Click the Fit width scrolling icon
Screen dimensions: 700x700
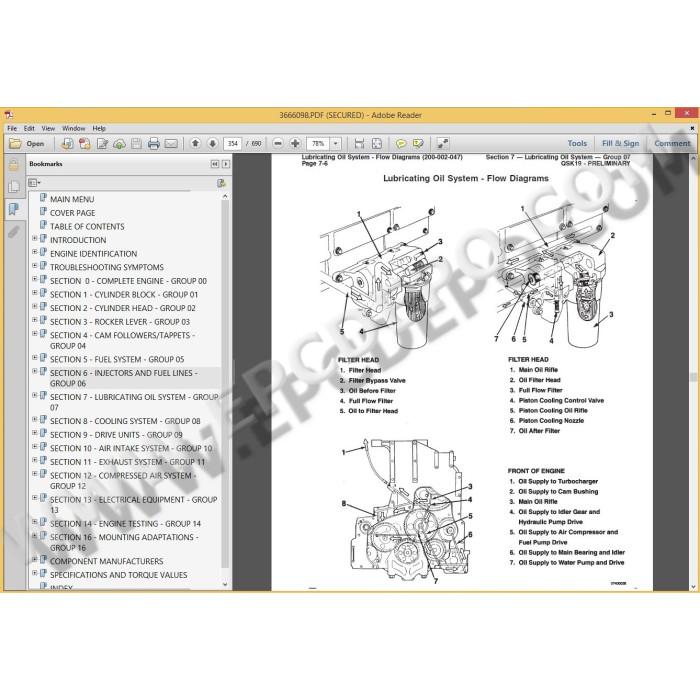[359, 143]
